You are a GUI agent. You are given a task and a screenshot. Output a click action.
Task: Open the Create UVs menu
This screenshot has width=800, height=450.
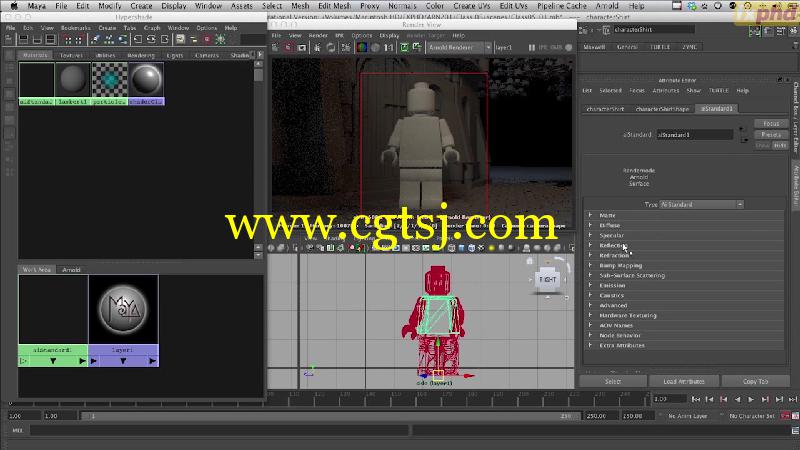tap(471, 6)
